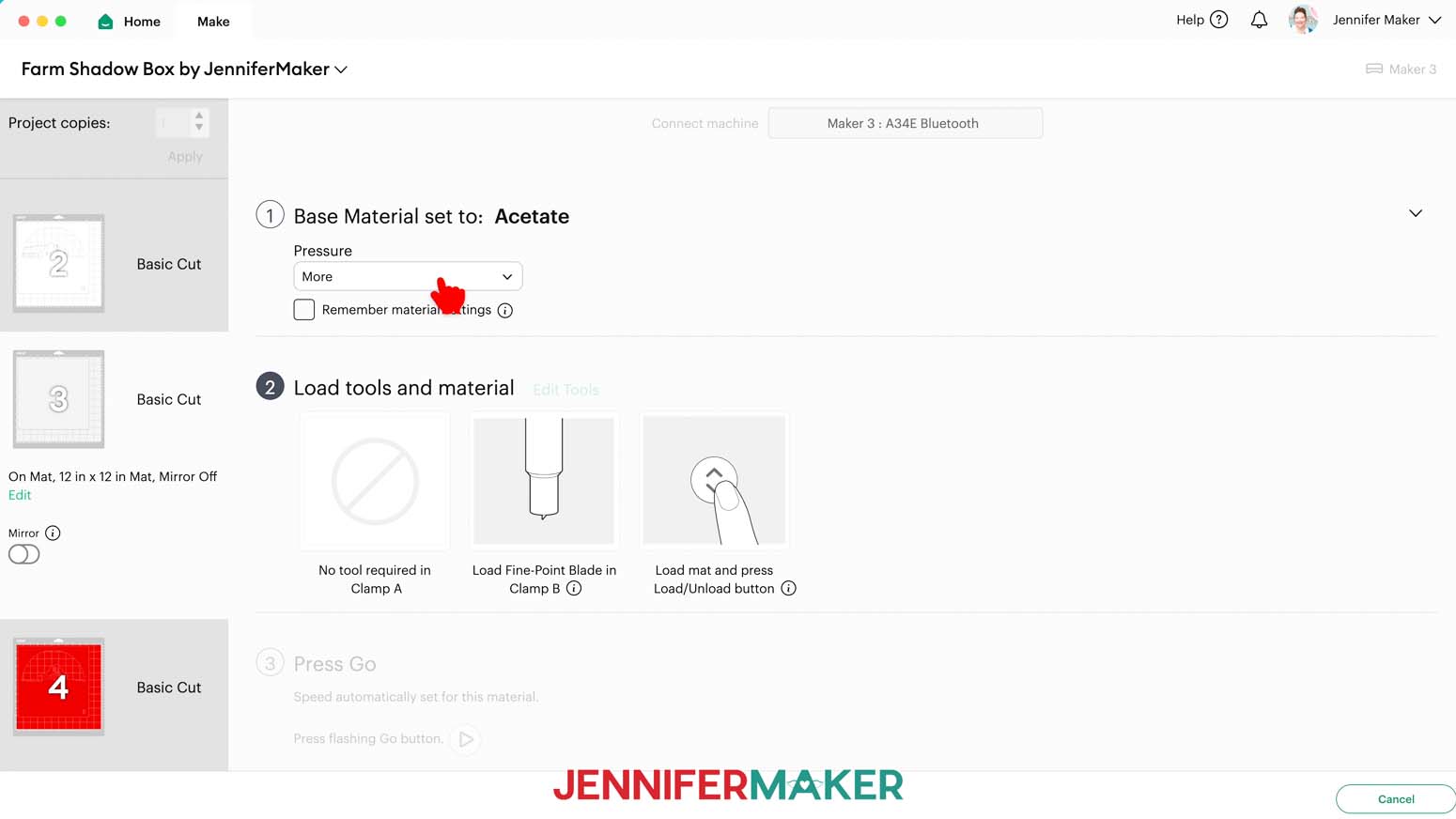Show info for Load mat and Load/Unload button
The image size is (1456, 819).
pos(789,589)
